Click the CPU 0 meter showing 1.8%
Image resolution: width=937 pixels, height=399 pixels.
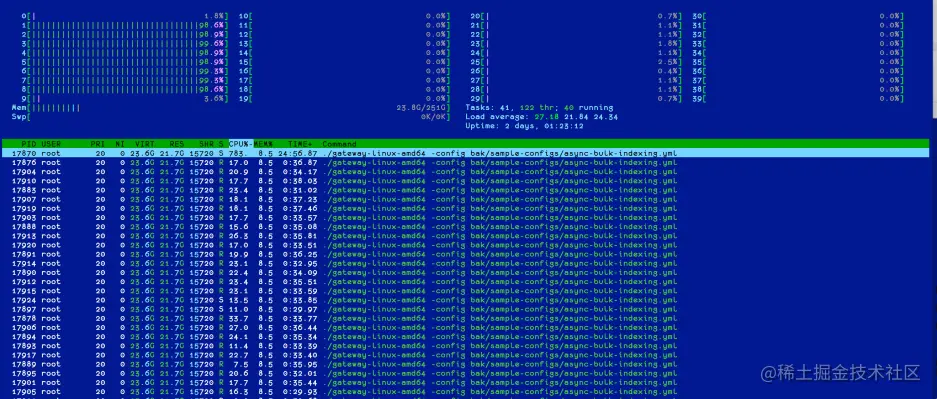click(125, 16)
